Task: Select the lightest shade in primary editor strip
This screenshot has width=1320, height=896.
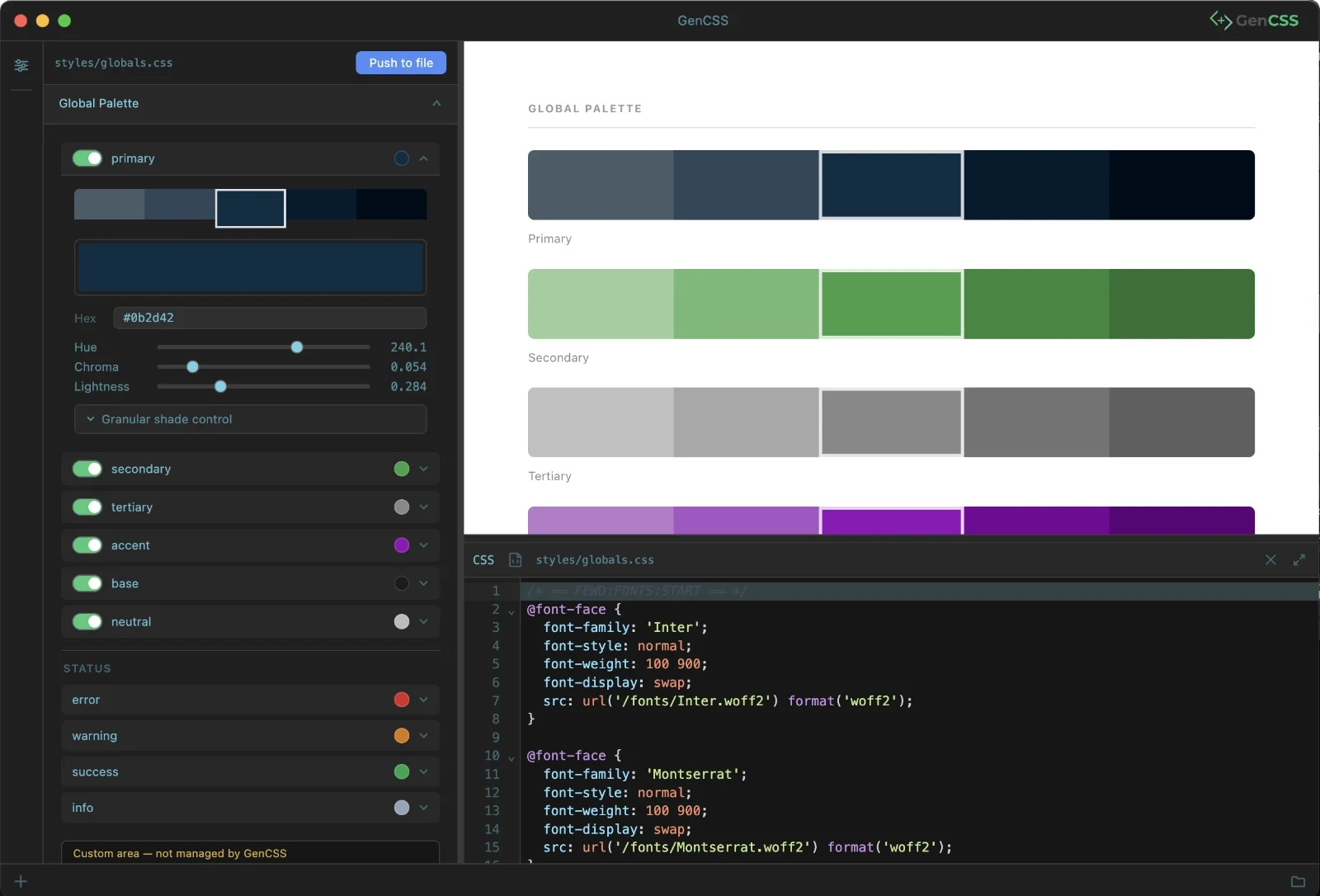Action: click(110, 205)
